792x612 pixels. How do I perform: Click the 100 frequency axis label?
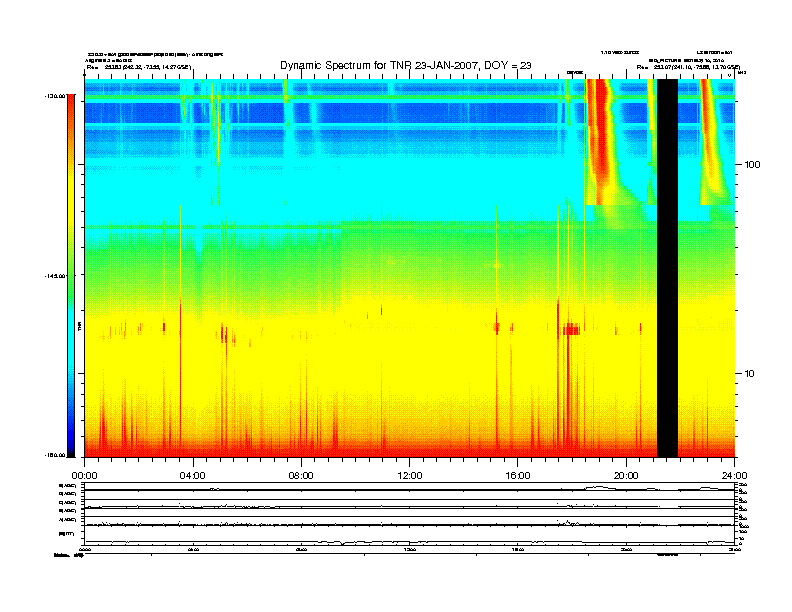click(x=752, y=165)
